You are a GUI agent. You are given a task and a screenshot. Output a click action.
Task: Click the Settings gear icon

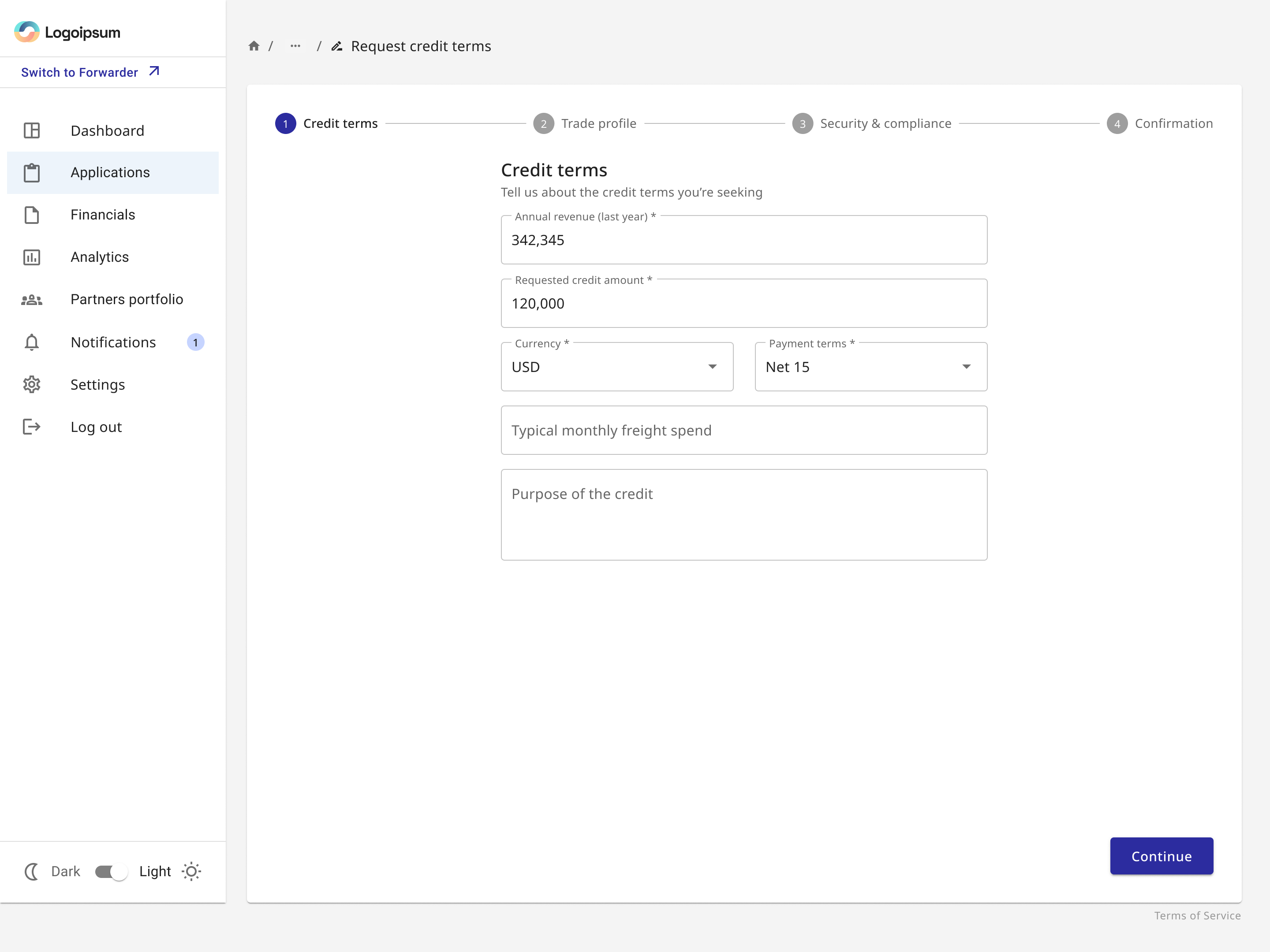(32, 384)
